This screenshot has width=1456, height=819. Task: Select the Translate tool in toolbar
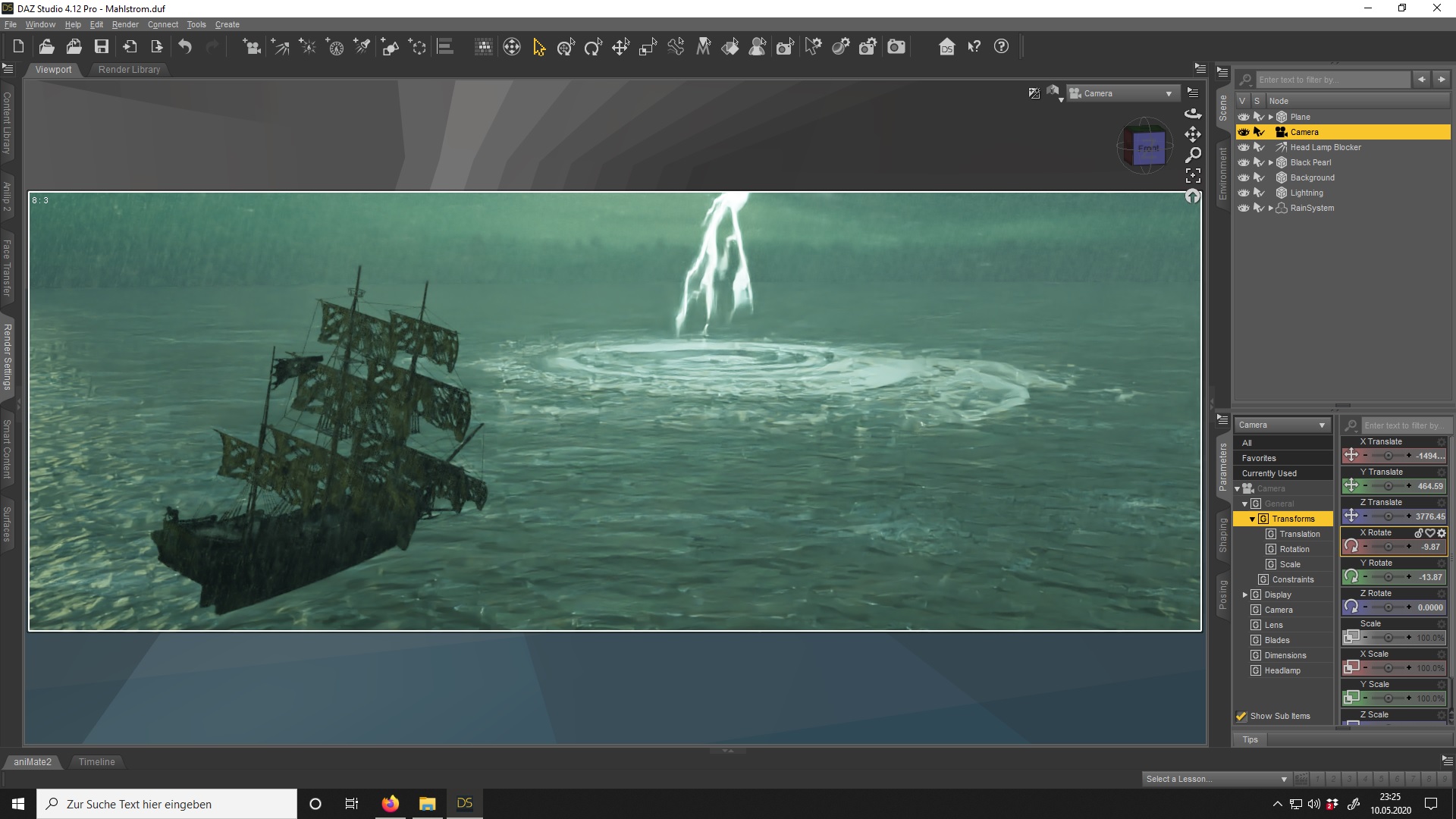620,47
